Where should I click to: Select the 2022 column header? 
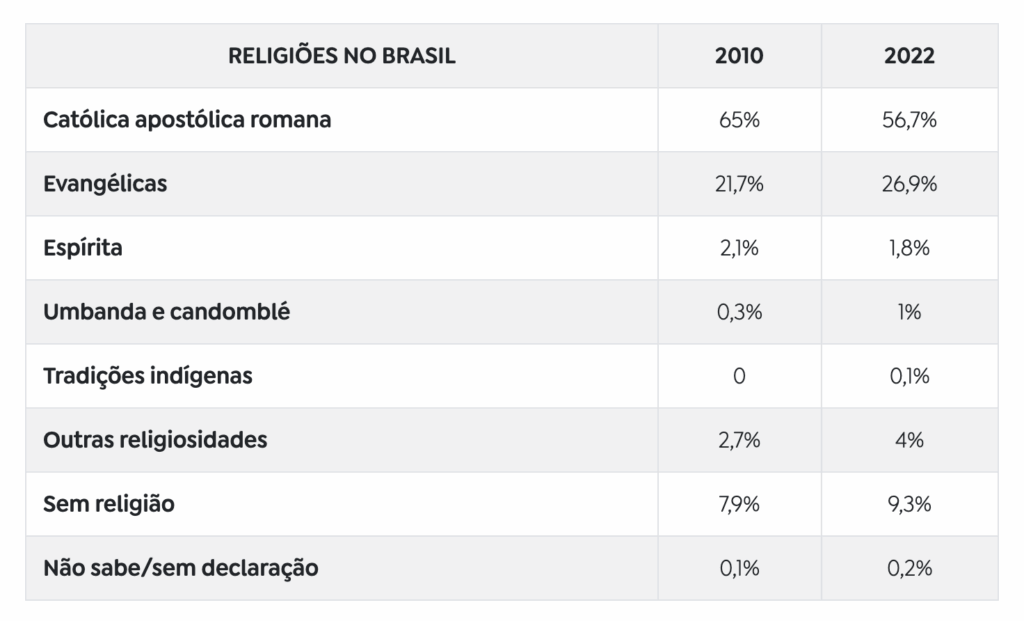click(909, 56)
